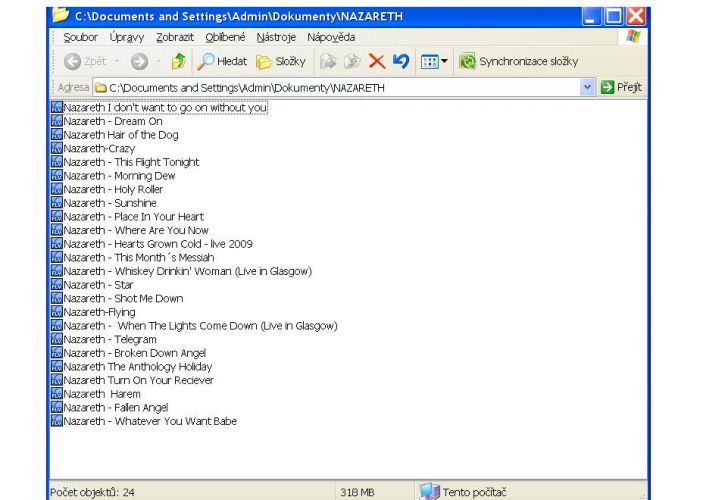This screenshot has width=725, height=500.
Task: Click FLV icon of 'Nazareth Harem'
Action: [x=57, y=394]
